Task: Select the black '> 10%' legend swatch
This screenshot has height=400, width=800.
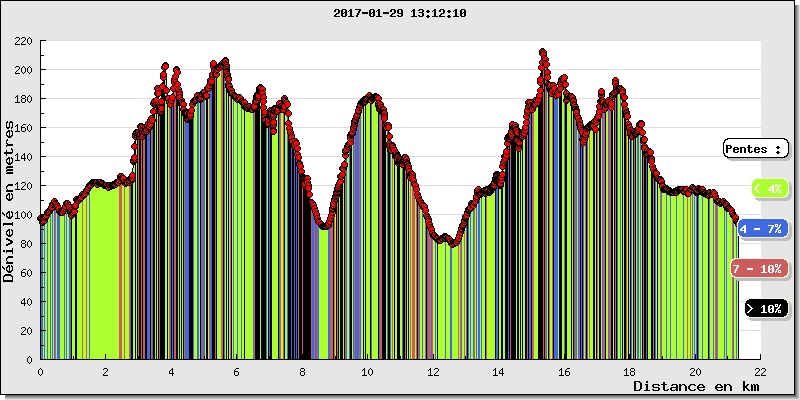Action: 765,308
